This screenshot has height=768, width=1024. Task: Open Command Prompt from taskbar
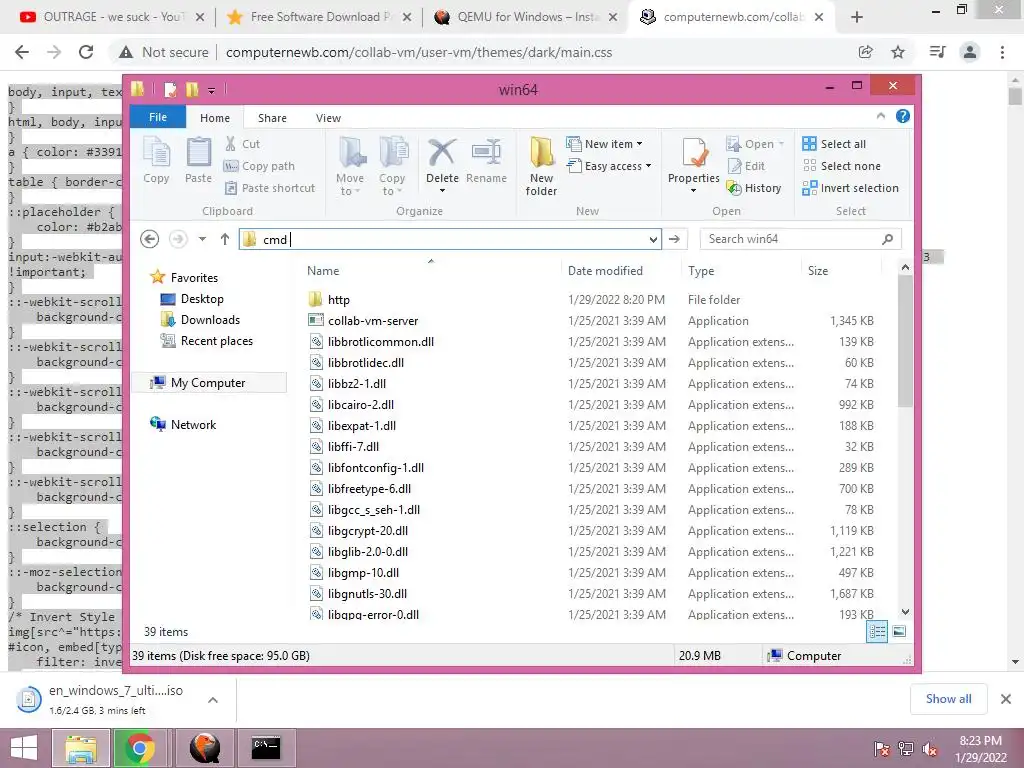pos(266,748)
